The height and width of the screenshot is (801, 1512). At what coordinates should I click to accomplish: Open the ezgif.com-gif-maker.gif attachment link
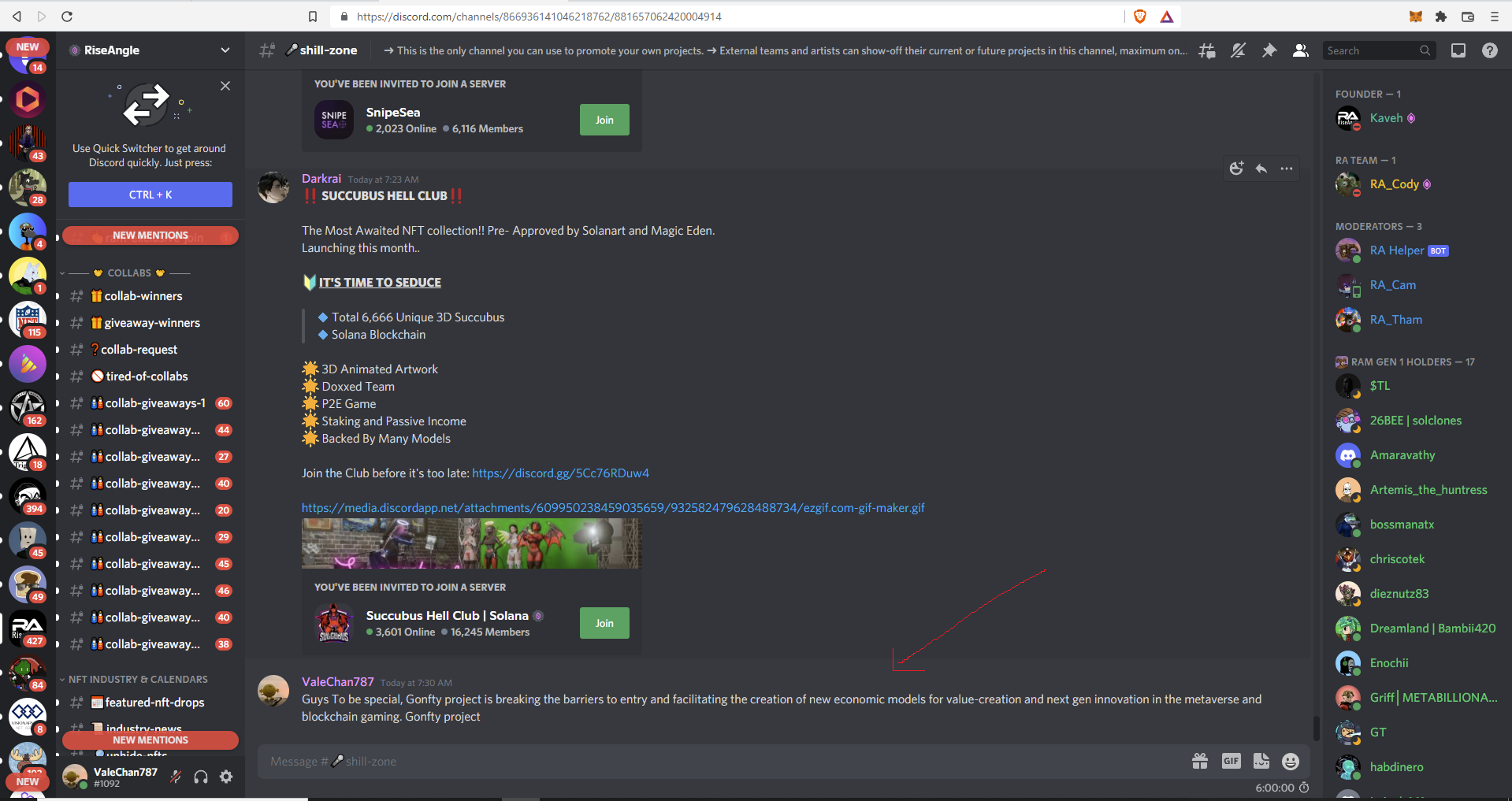(613, 508)
